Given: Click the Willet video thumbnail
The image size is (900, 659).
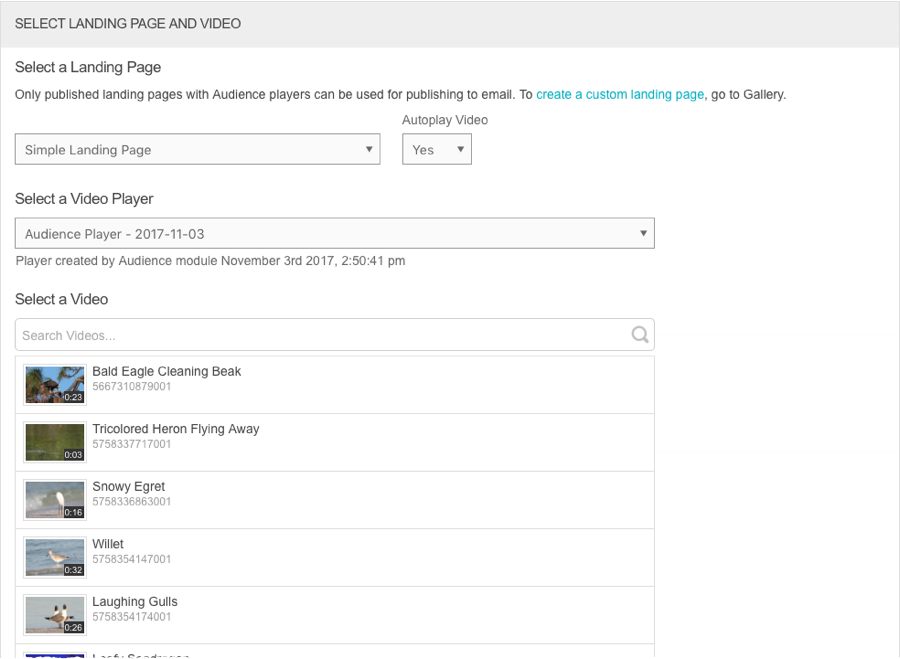Looking at the screenshot, I should coord(55,558).
